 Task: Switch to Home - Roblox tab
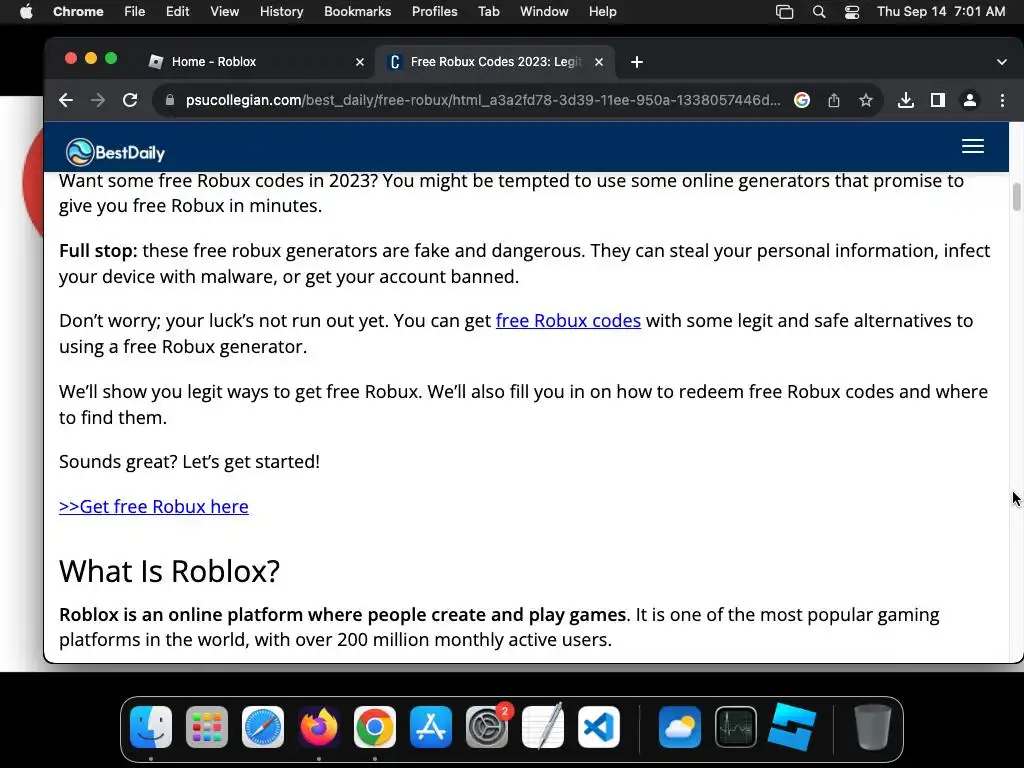coord(257,62)
